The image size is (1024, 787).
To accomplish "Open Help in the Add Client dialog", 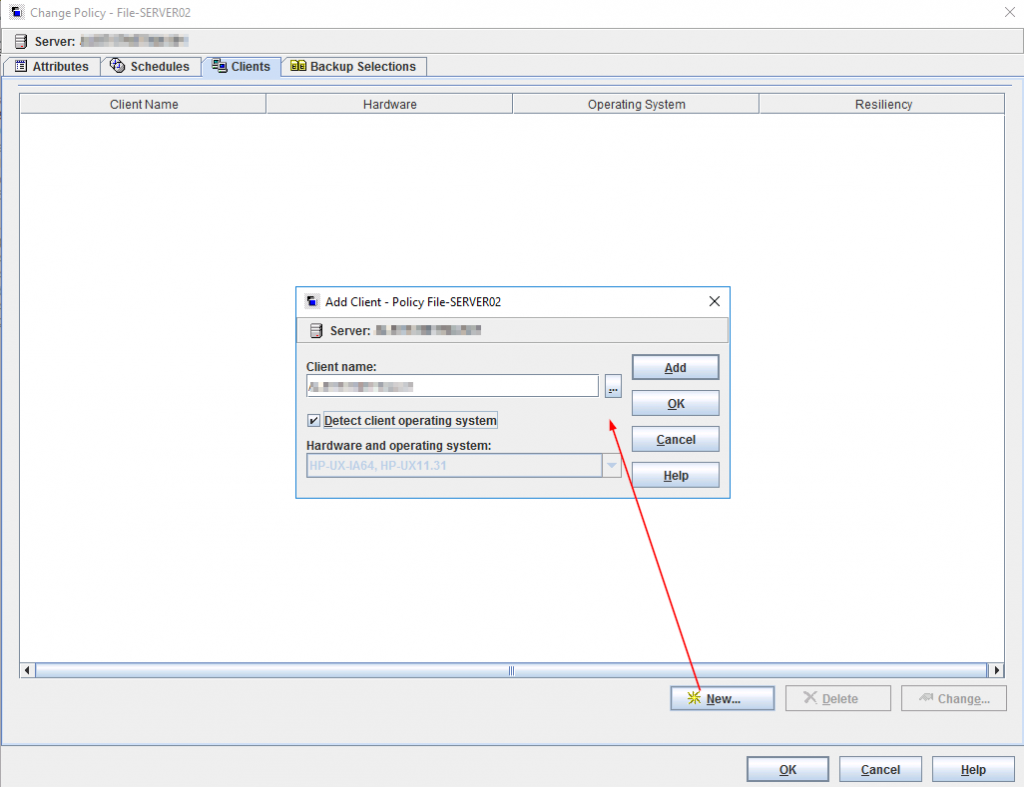I will pos(675,476).
